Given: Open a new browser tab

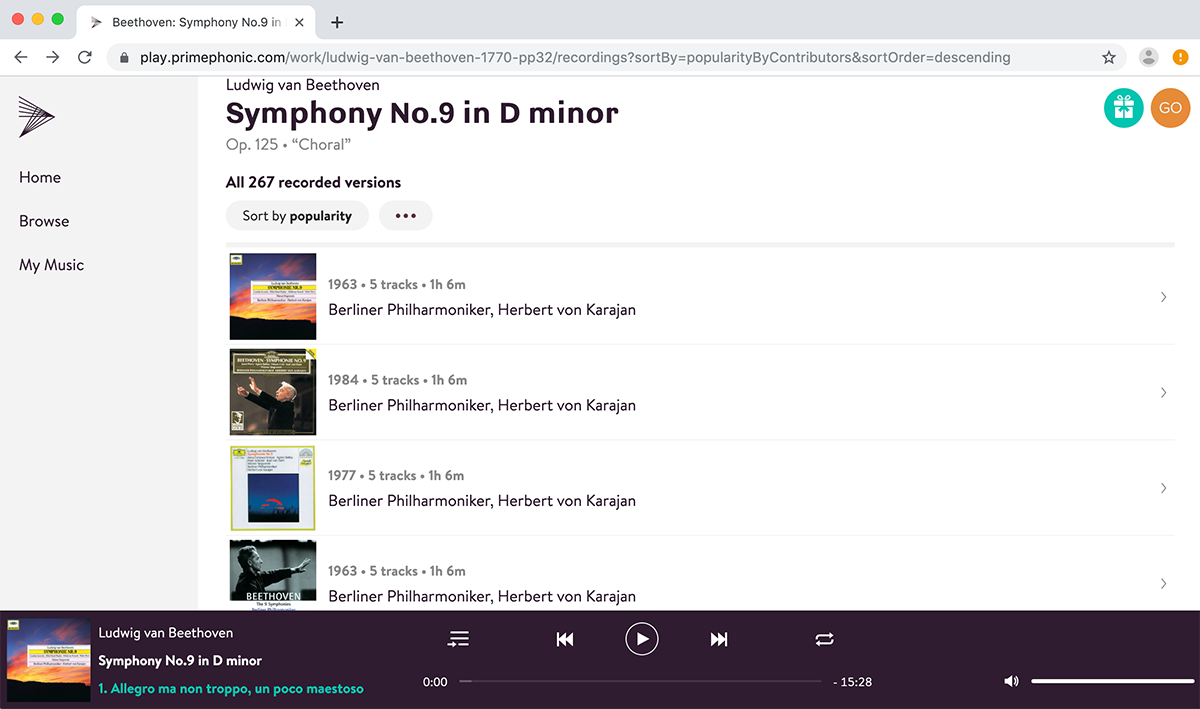Looking at the screenshot, I should tap(337, 22).
